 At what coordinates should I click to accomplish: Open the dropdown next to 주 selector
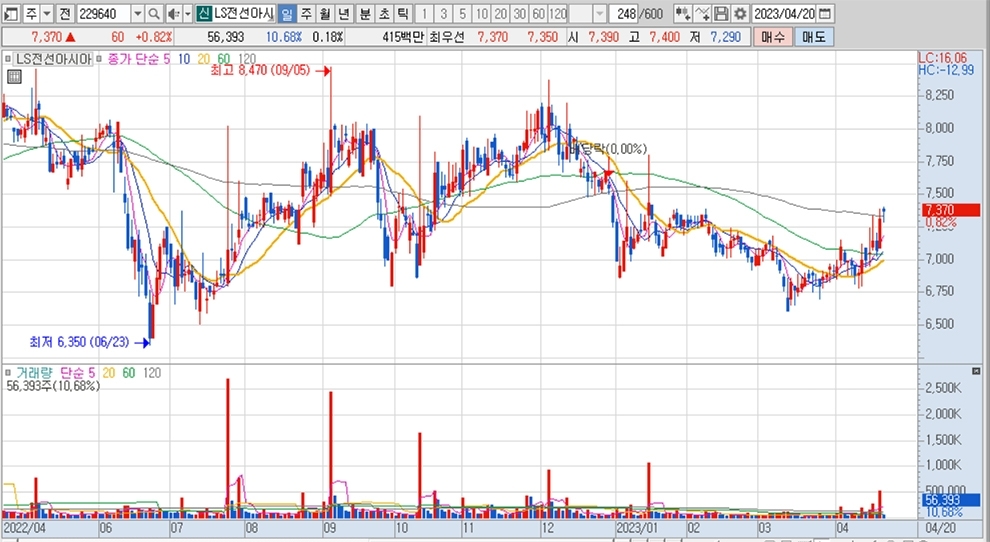coord(46,14)
